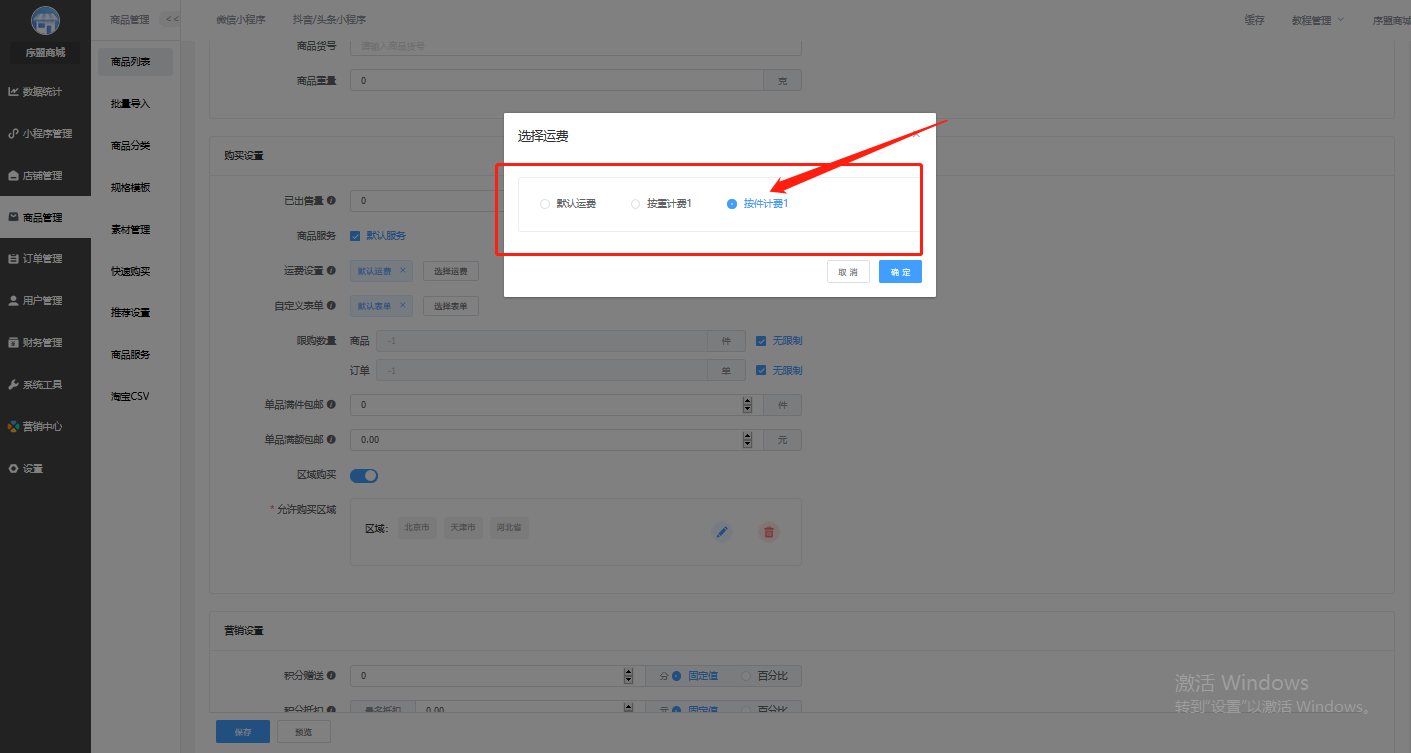Select 百分比 radio for 积分赠送
Image resolution: width=1411 pixels, height=753 pixels.
[x=764, y=676]
